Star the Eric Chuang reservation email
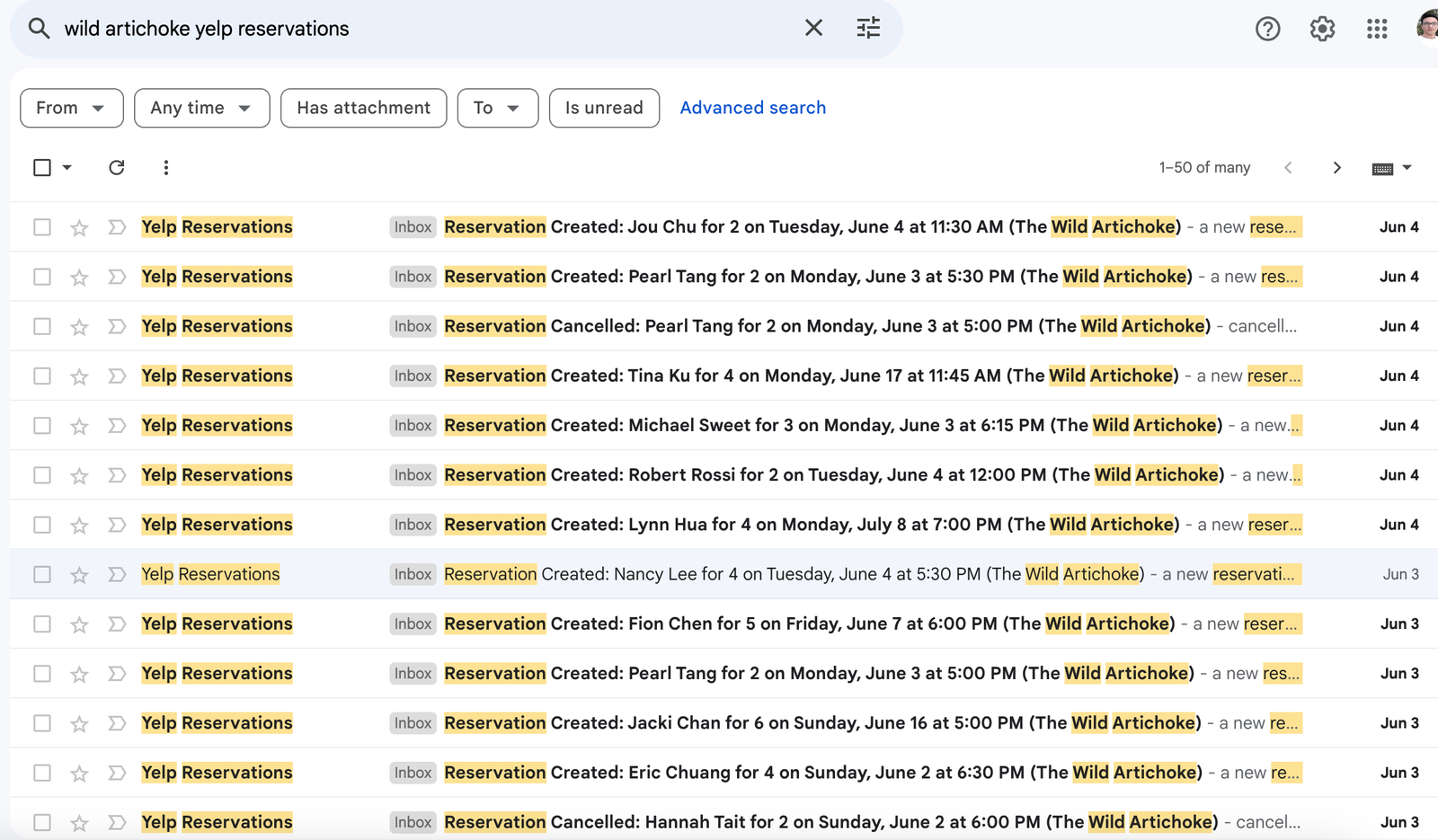 tap(79, 773)
